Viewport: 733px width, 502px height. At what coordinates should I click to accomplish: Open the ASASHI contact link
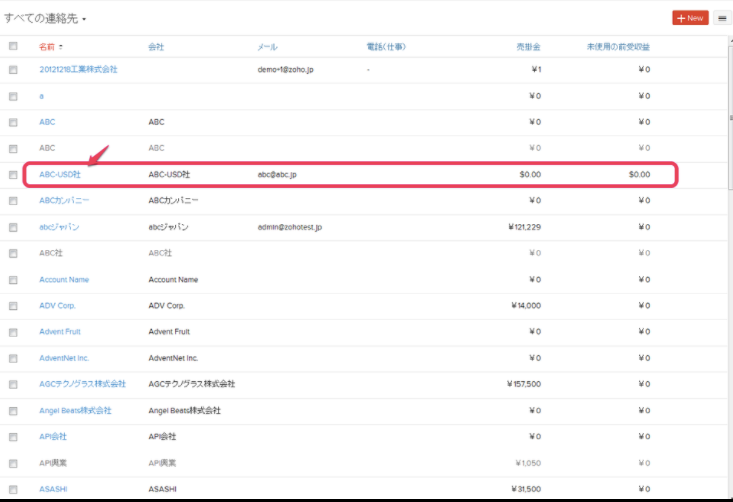53,489
